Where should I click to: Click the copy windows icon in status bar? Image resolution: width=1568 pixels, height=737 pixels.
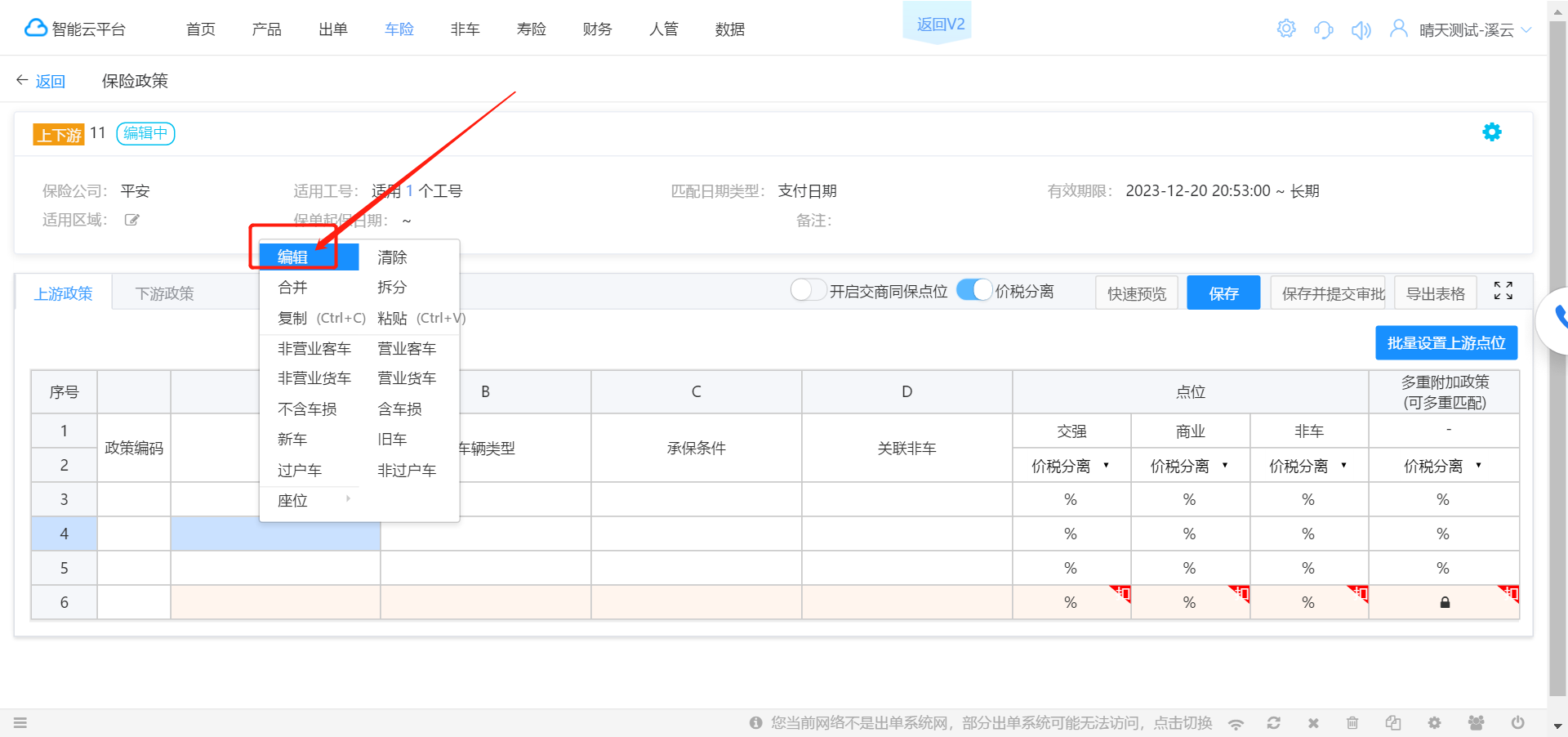(1393, 722)
